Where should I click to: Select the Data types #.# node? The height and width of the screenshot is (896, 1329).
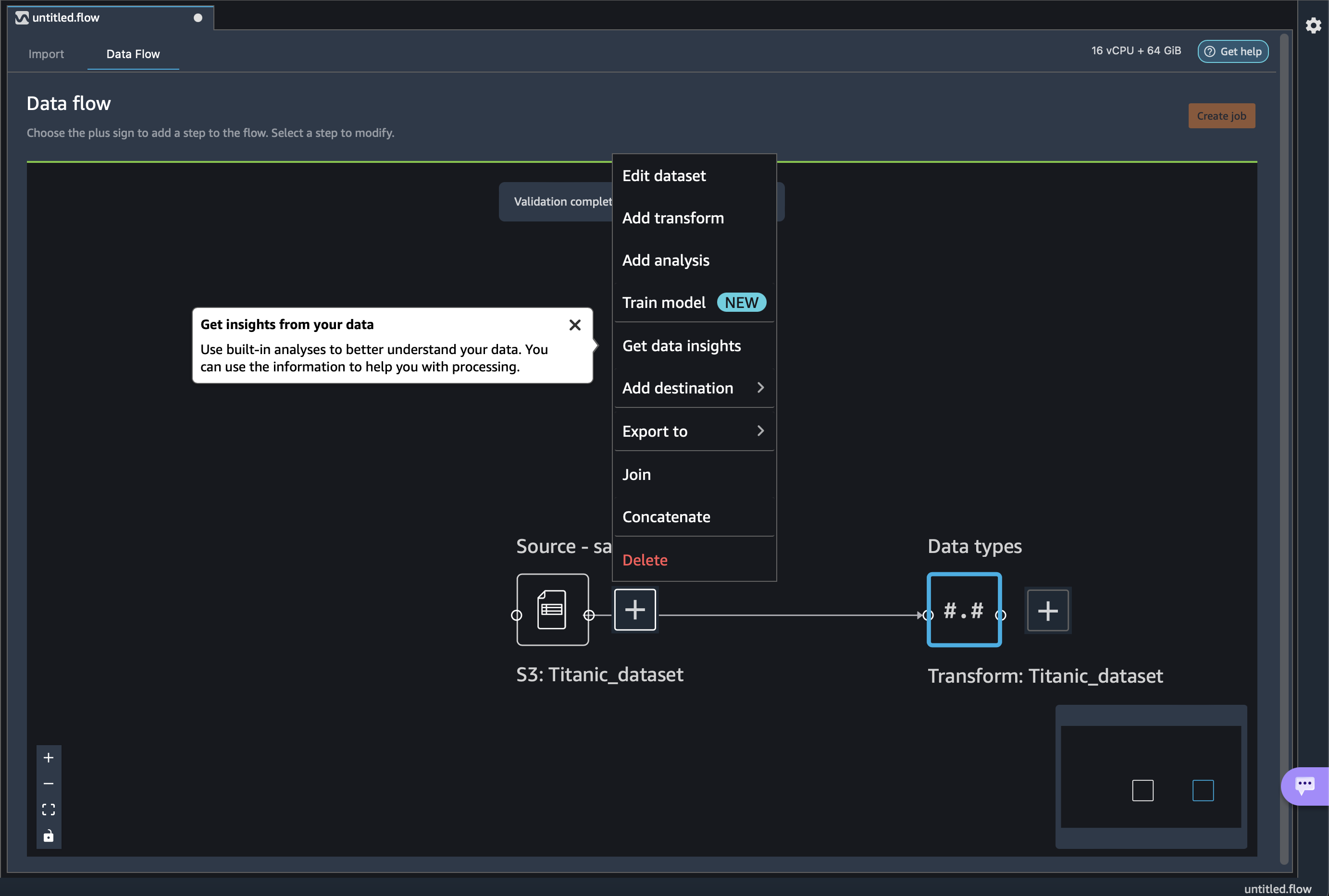point(964,610)
